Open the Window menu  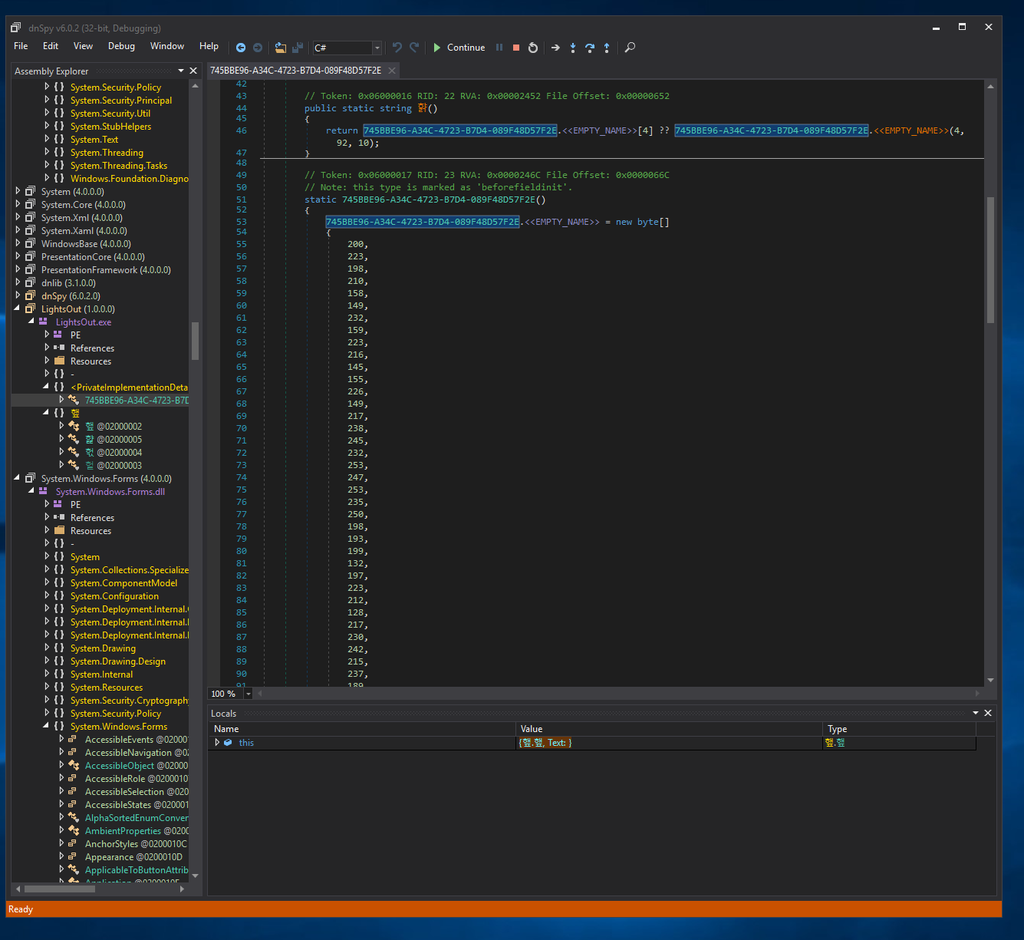(x=167, y=46)
